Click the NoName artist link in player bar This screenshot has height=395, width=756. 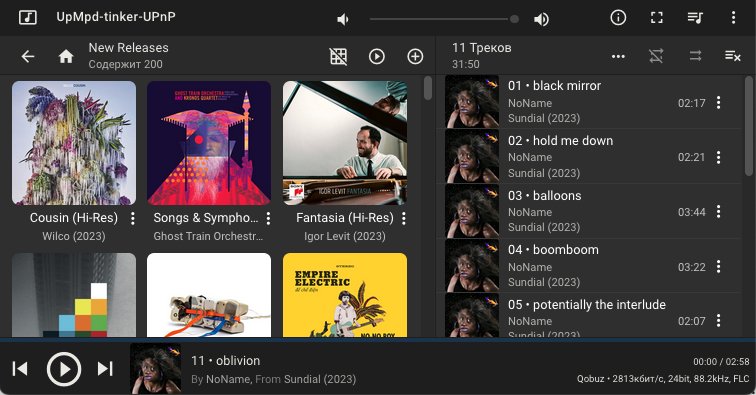(x=228, y=380)
